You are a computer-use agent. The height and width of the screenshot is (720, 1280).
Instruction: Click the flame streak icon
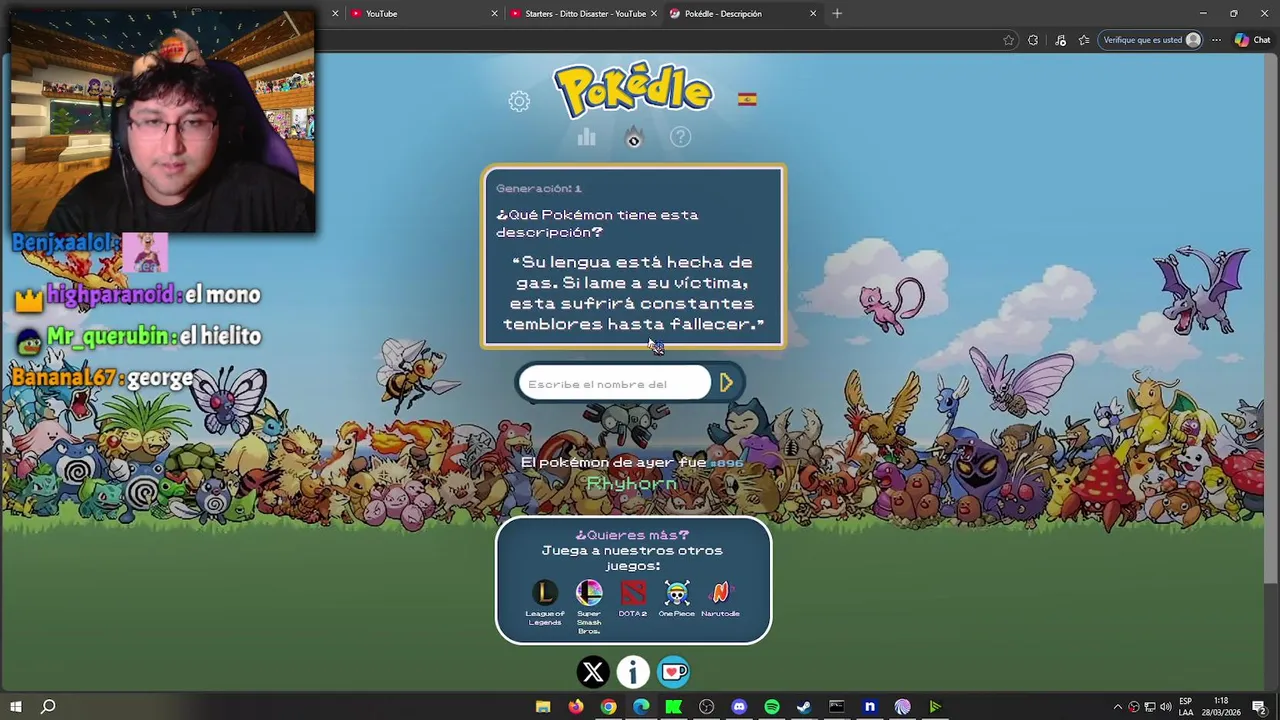633,137
